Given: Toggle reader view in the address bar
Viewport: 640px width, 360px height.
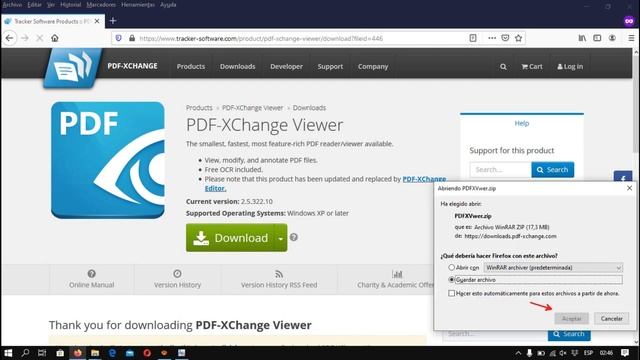Looking at the screenshot, I should click(x=473, y=38).
